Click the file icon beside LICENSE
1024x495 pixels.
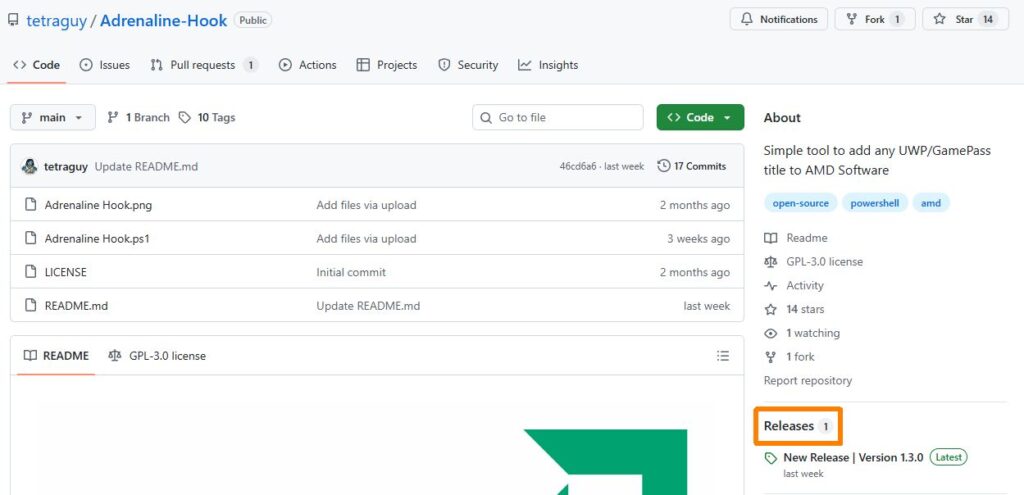30,272
